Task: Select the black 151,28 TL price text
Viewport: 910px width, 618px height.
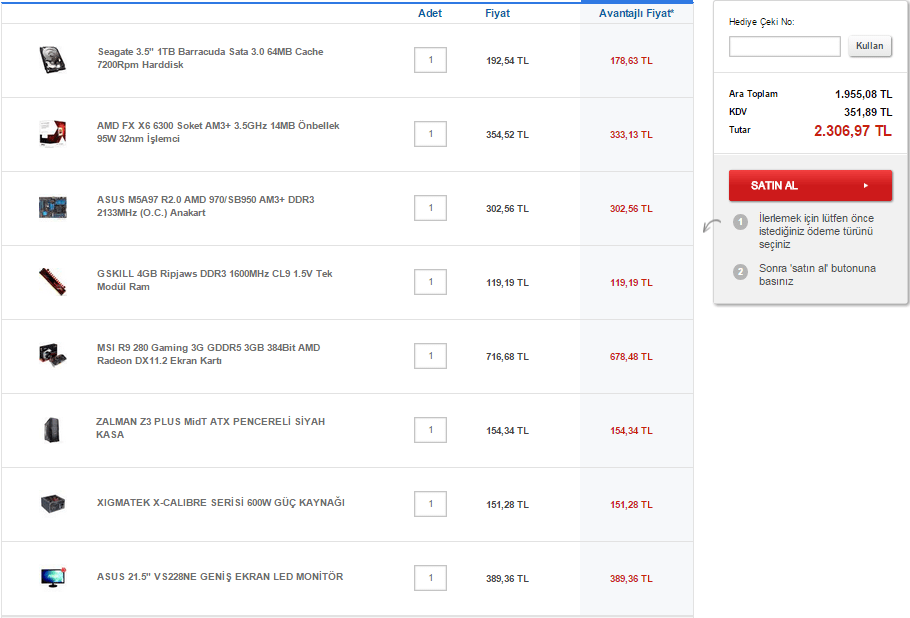Action: coord(507,505)
